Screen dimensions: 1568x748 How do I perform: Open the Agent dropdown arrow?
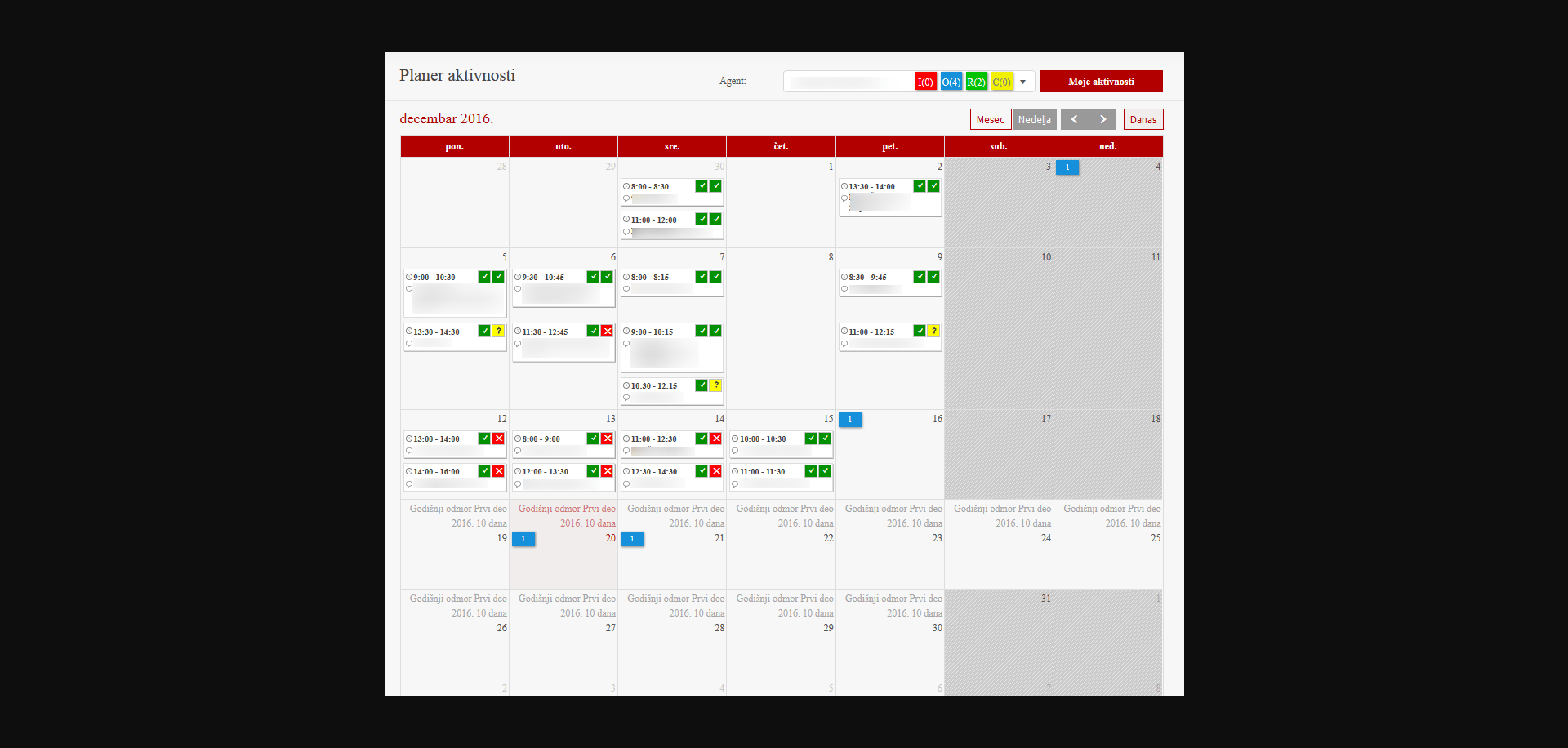click(1022, 82)
